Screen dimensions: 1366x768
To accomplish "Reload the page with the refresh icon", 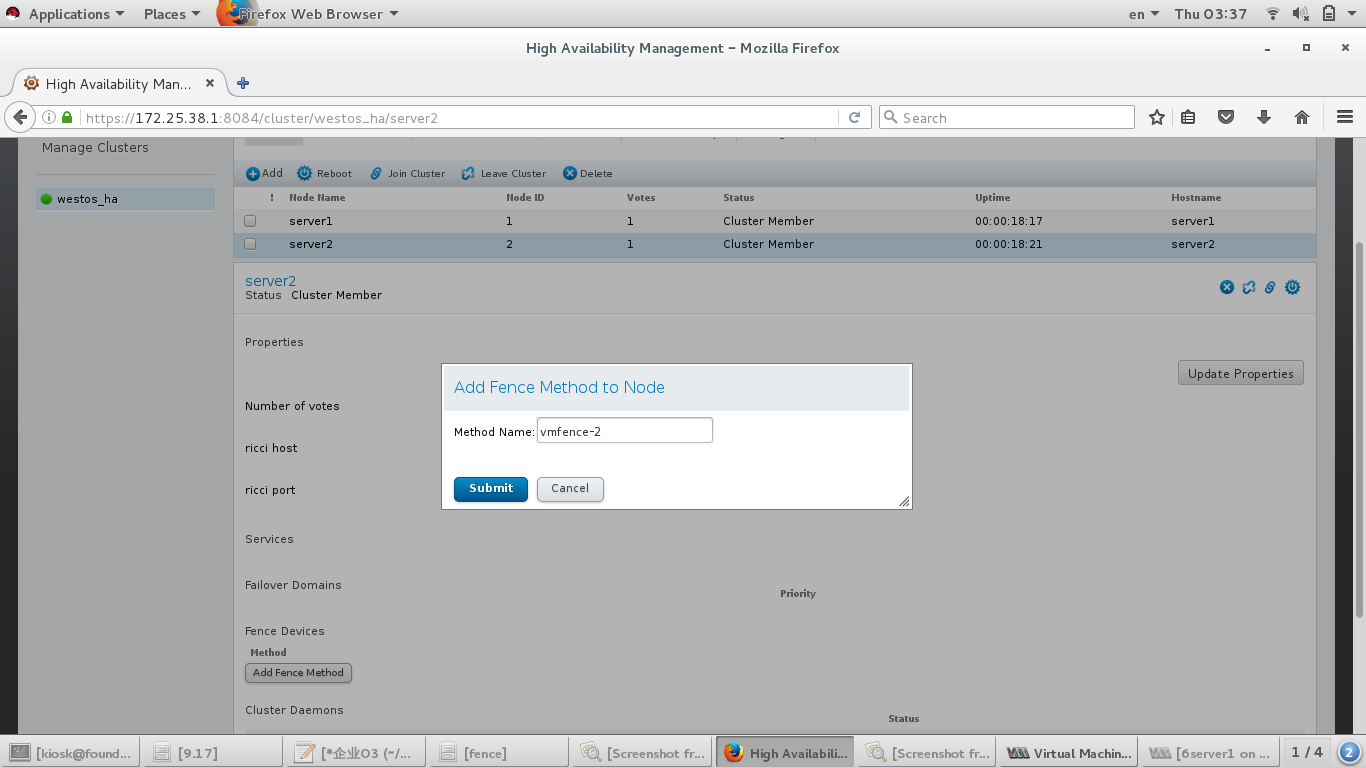I will [x=854, y=117].
